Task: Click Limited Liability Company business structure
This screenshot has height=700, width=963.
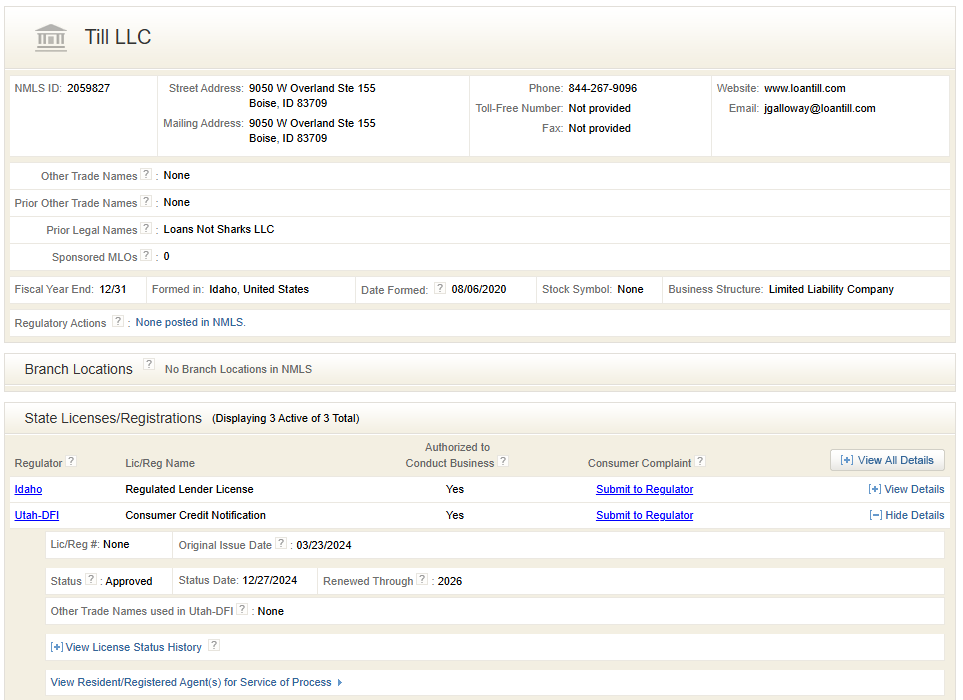Action: (831, 289)
